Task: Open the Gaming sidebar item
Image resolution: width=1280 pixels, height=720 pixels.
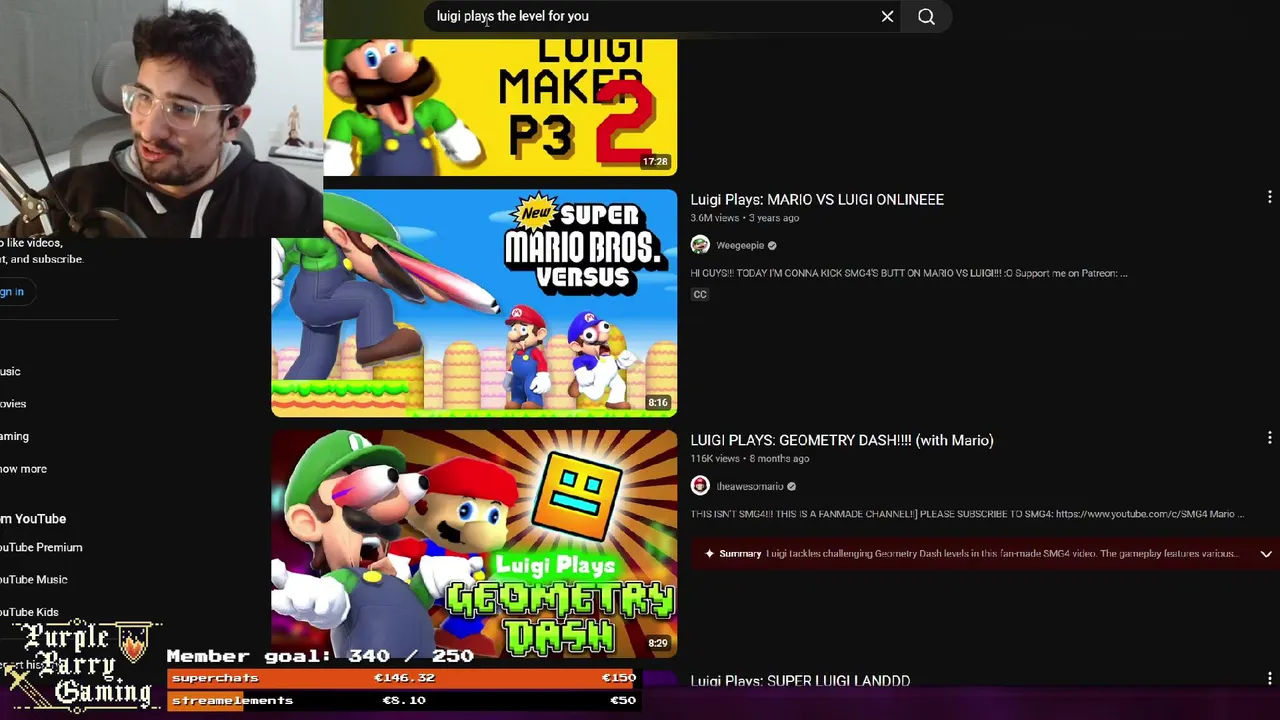Action: tap(14, 436)
